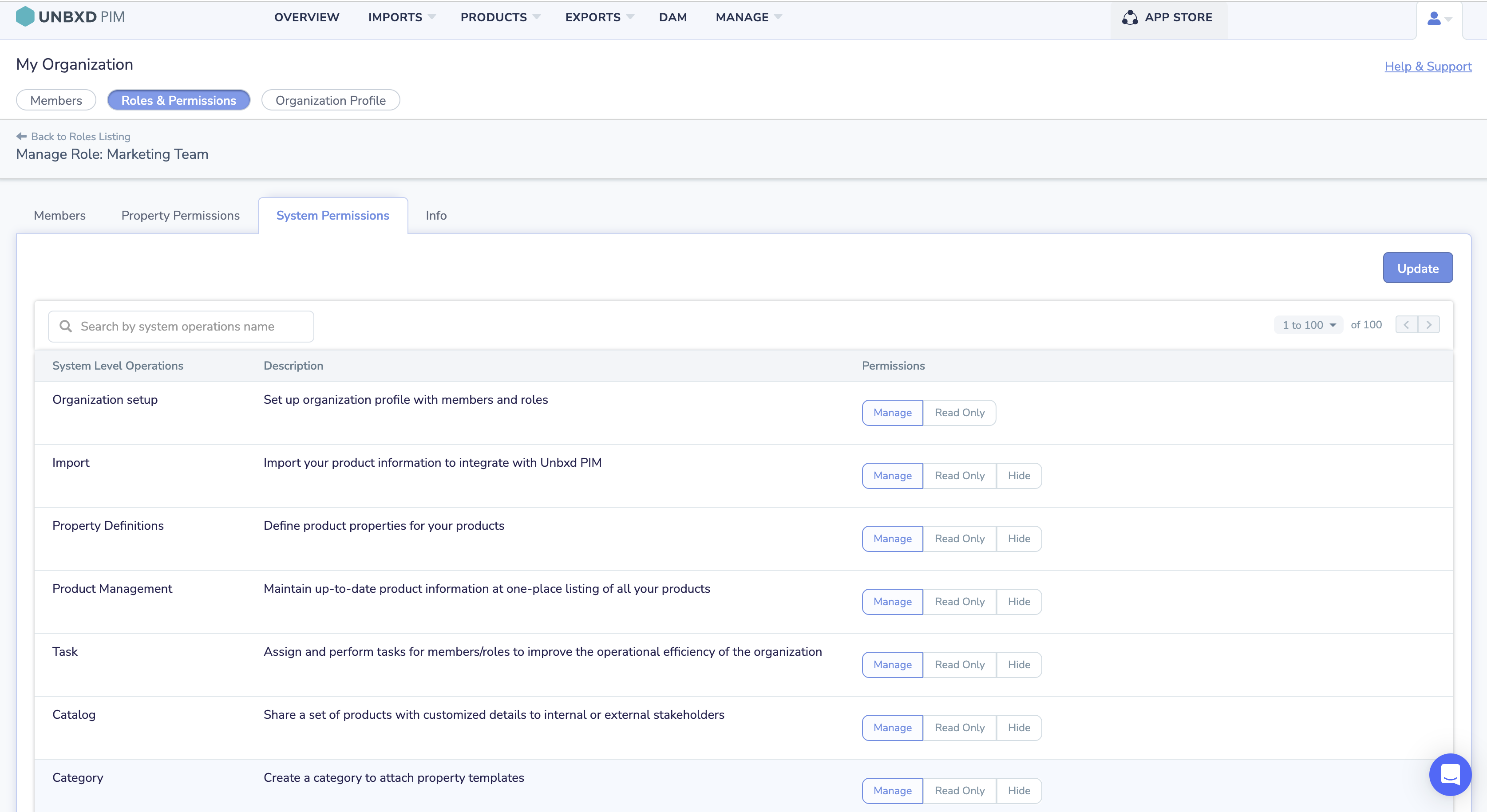This screenshot has height=812, width=1487.
Task: Switch to the Property Permissions tab
Action: pyautogui.click(x=180, y=215)
